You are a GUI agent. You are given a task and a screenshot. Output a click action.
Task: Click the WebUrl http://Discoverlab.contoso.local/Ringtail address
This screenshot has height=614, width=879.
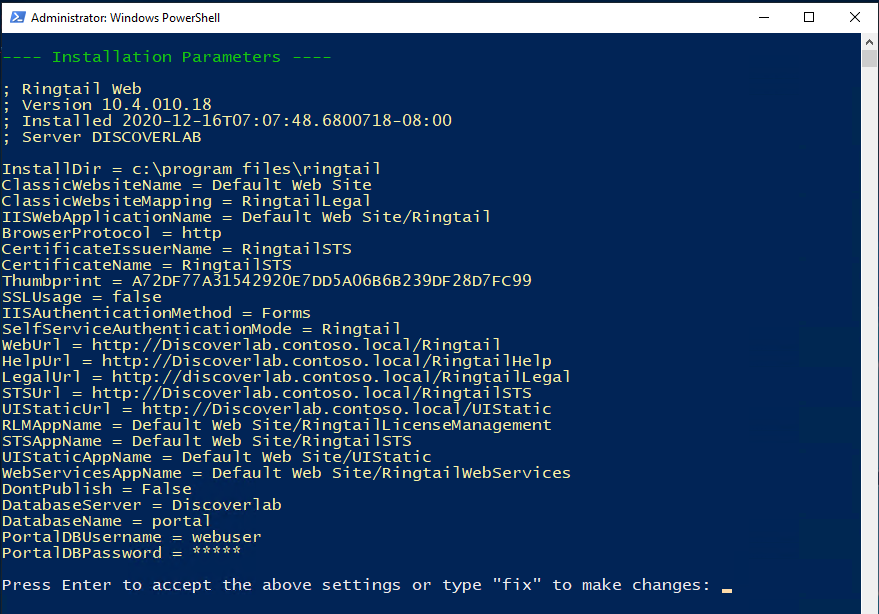296,345
